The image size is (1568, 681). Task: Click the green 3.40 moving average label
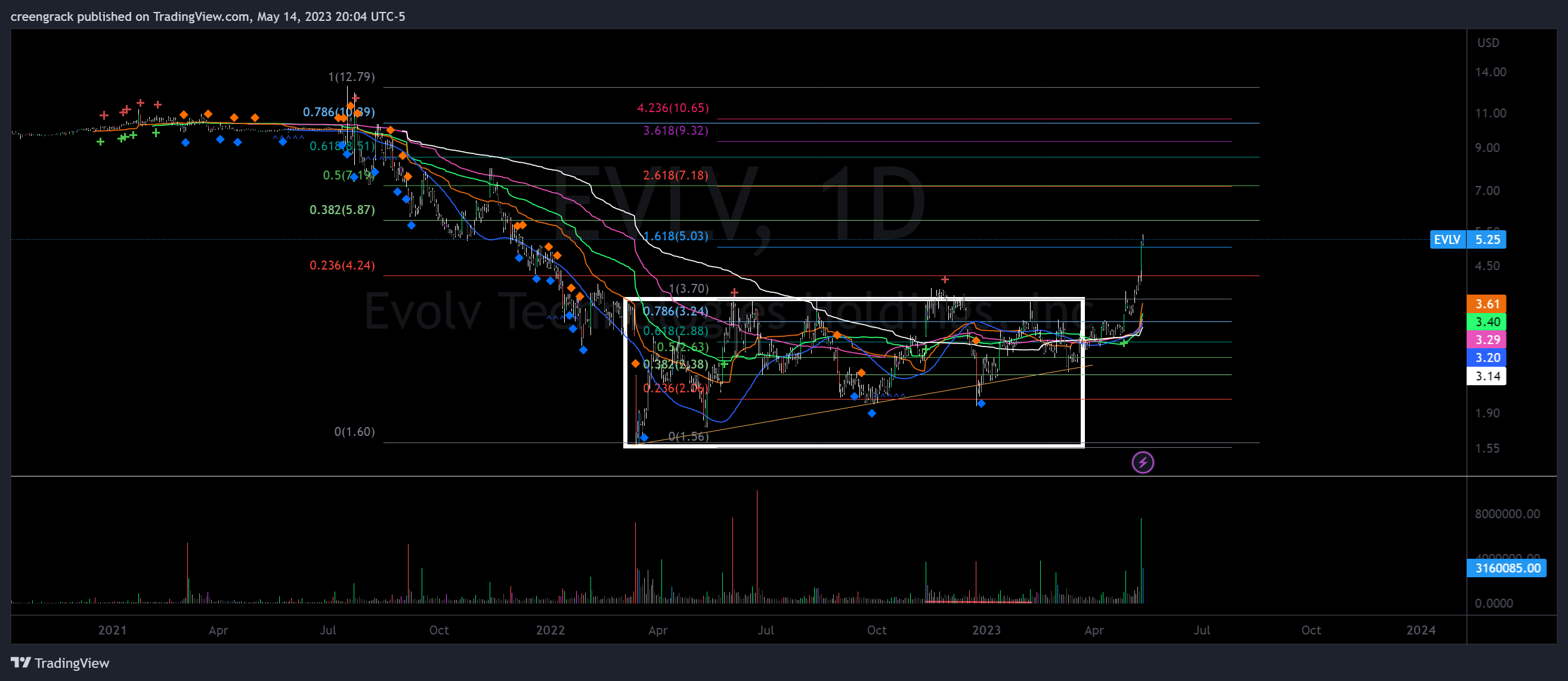[x=1486, y=321]
